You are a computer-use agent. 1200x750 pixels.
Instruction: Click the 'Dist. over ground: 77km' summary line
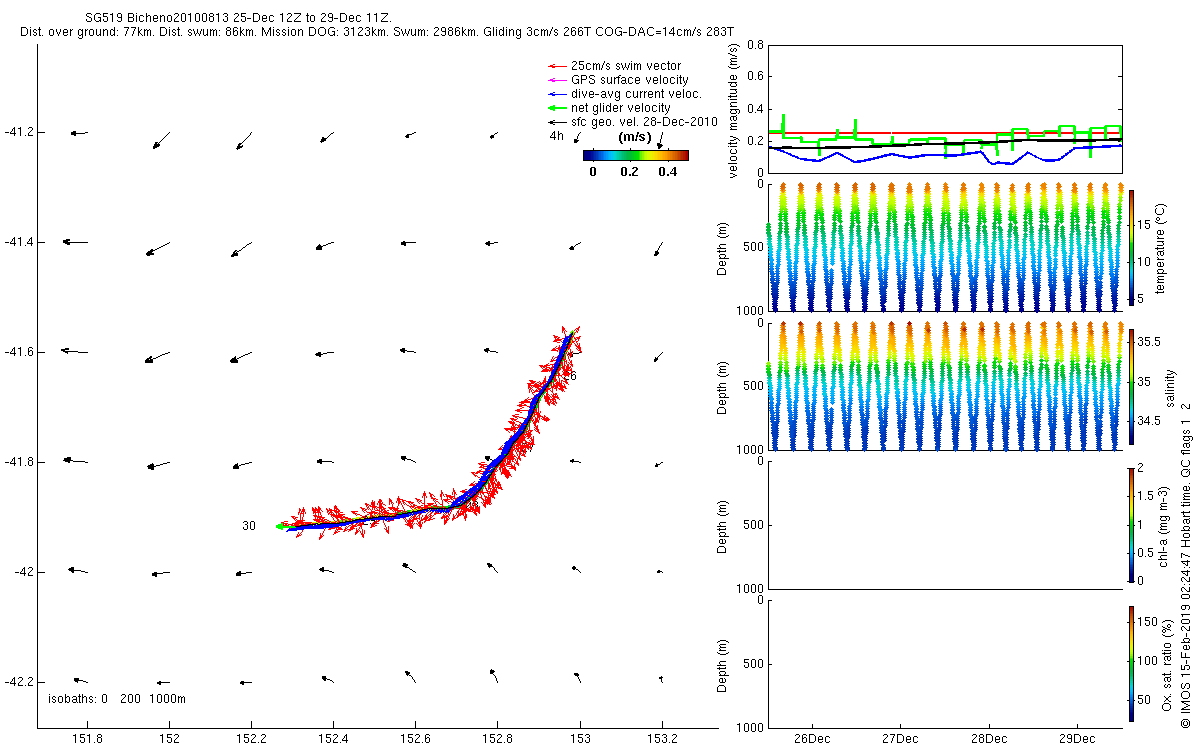click(376, 33)
